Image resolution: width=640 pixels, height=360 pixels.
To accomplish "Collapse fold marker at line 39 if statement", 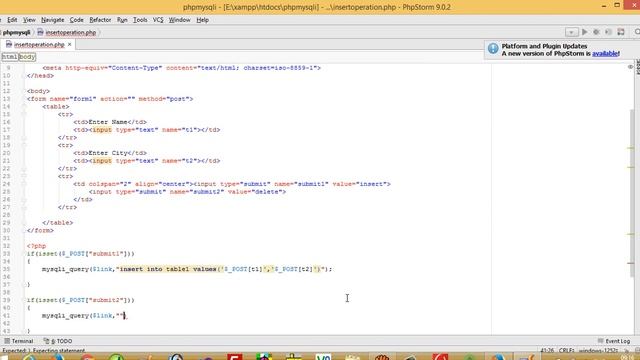I will pyautogui.click(x=24, y=300).
